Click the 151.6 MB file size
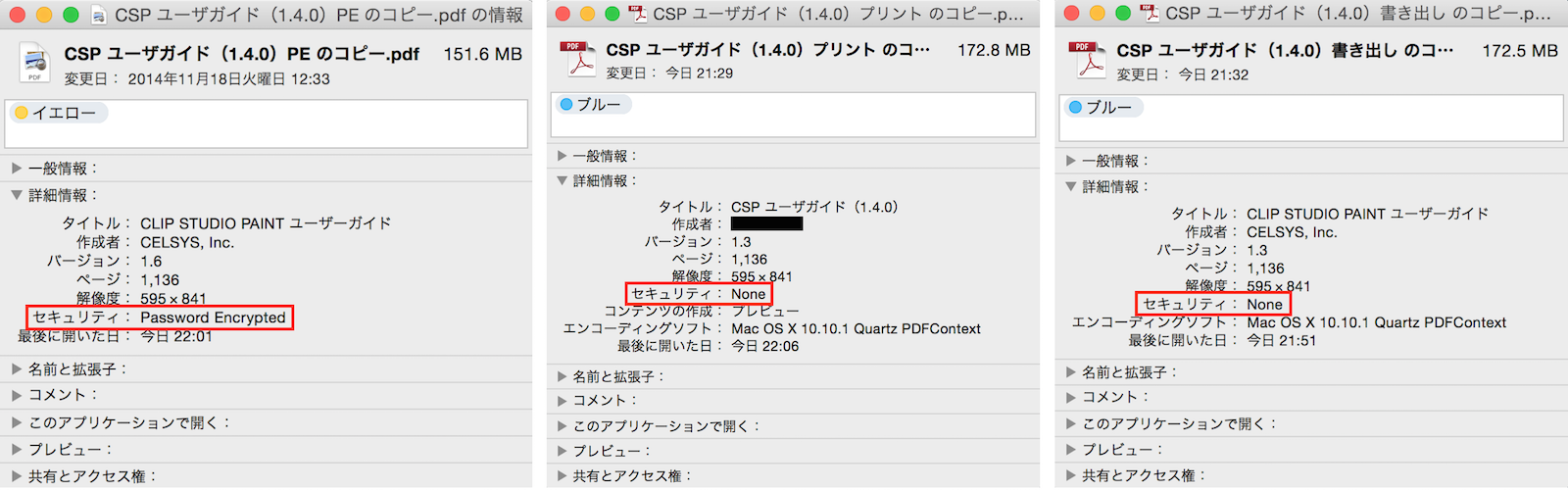1568x490 pixels. [483, 55]
